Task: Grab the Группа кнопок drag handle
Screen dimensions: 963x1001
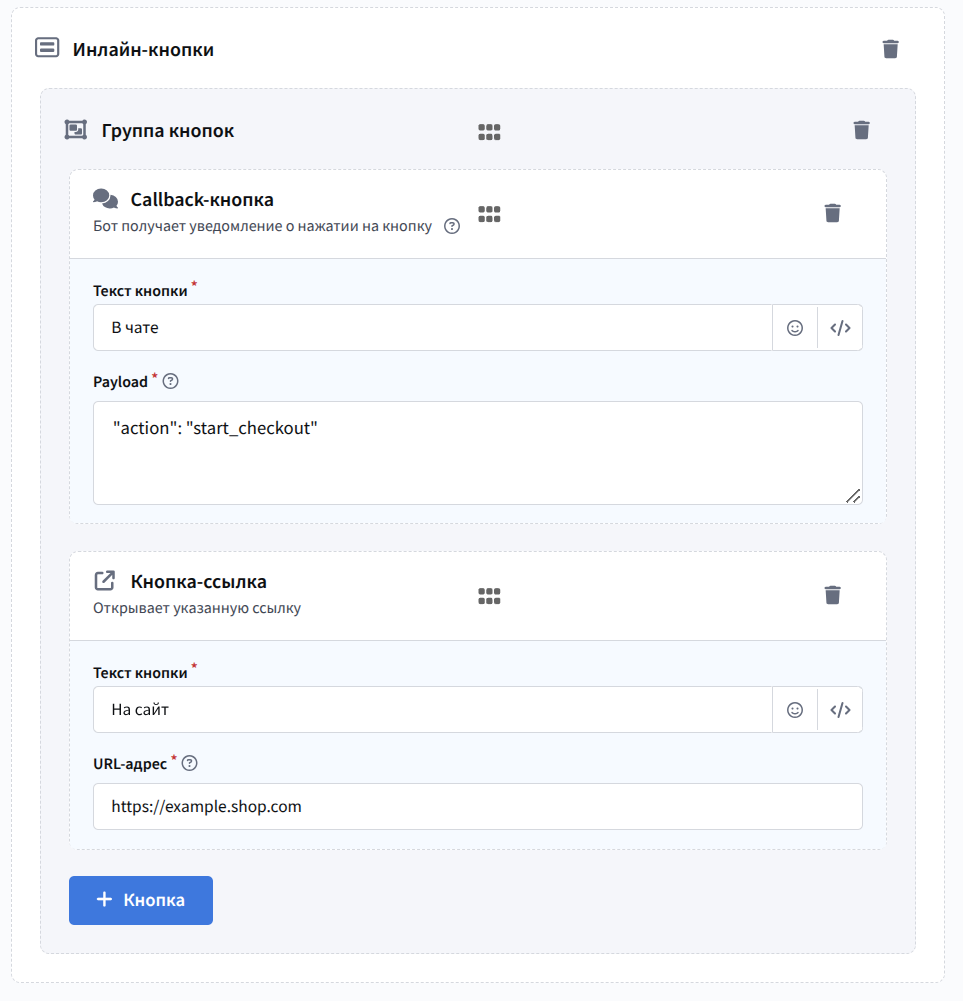Action: tap(489, 132)
